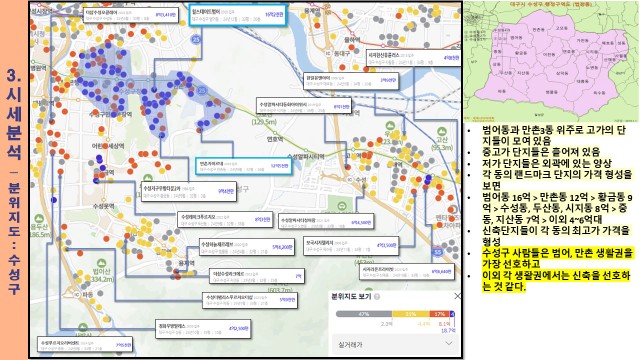Open the 실거래가 selector box
The width and height of the screenshot is (640, 360).
click(x=395, y=345)
